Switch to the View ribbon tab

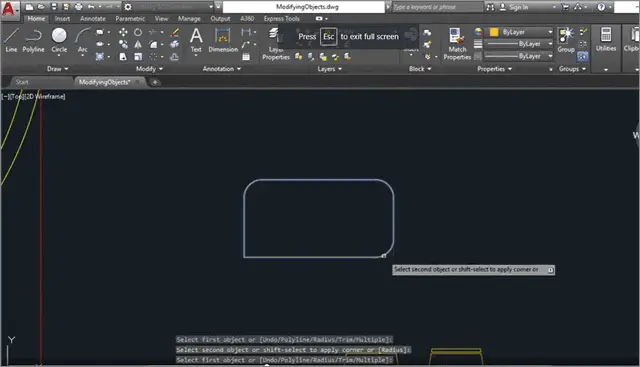click(161, 18)
